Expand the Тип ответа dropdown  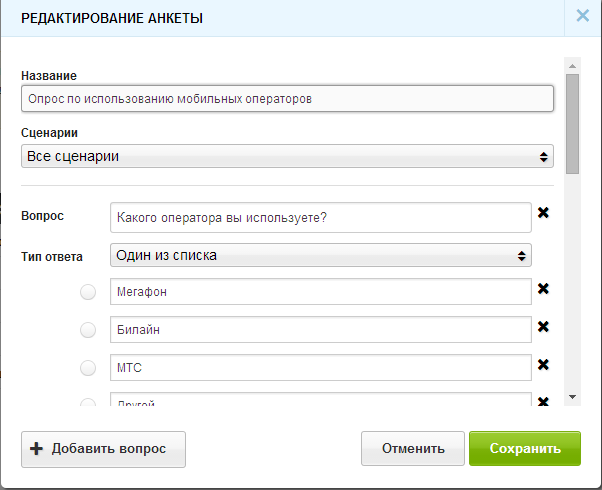[320, 256]
